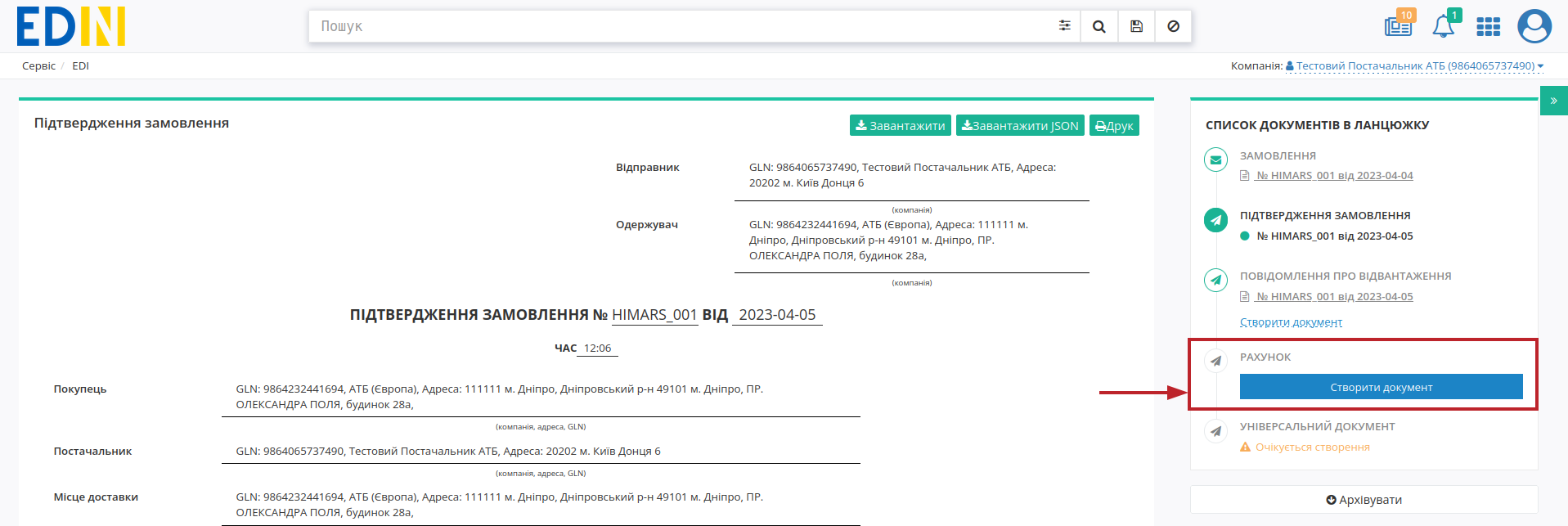Clear search with the ban icon
Image resolution: width=1568 pixels, height=526 pixels.
(x=1173, y=26)
